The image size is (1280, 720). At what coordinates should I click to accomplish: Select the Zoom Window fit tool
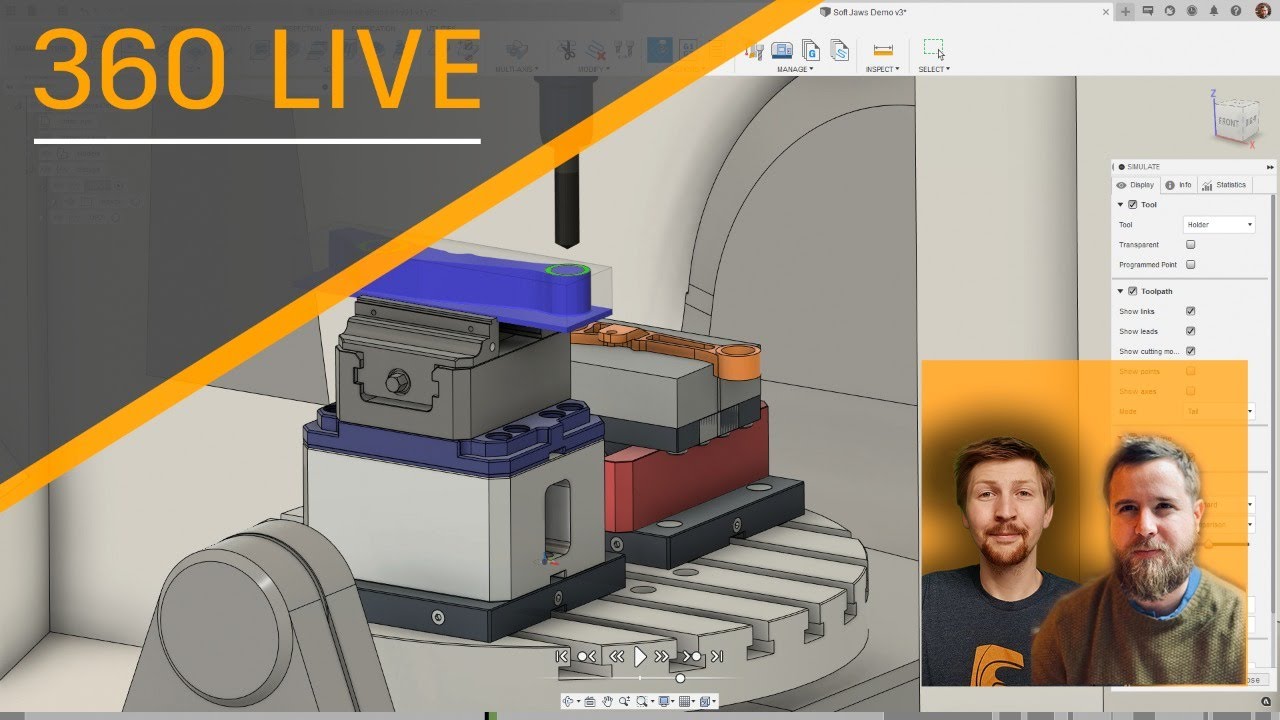[x=642, y=701]
